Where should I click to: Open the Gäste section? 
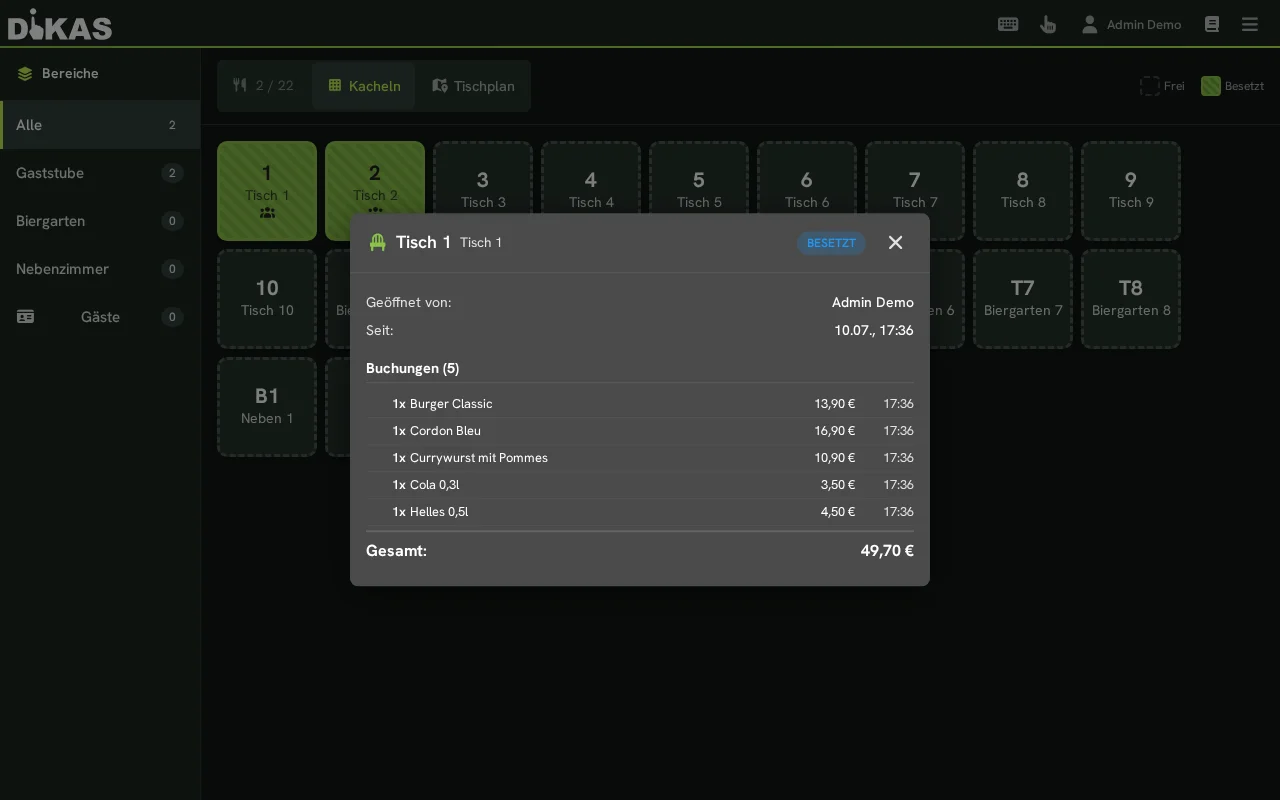100,317
